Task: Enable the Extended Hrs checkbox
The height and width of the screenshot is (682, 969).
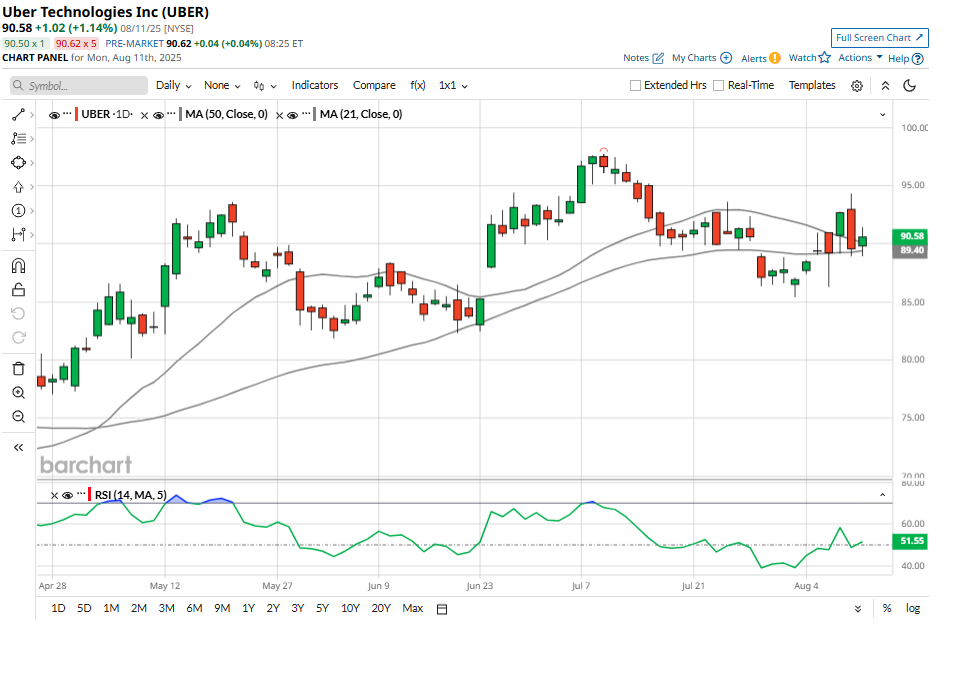Action: [x=635, y=86]
